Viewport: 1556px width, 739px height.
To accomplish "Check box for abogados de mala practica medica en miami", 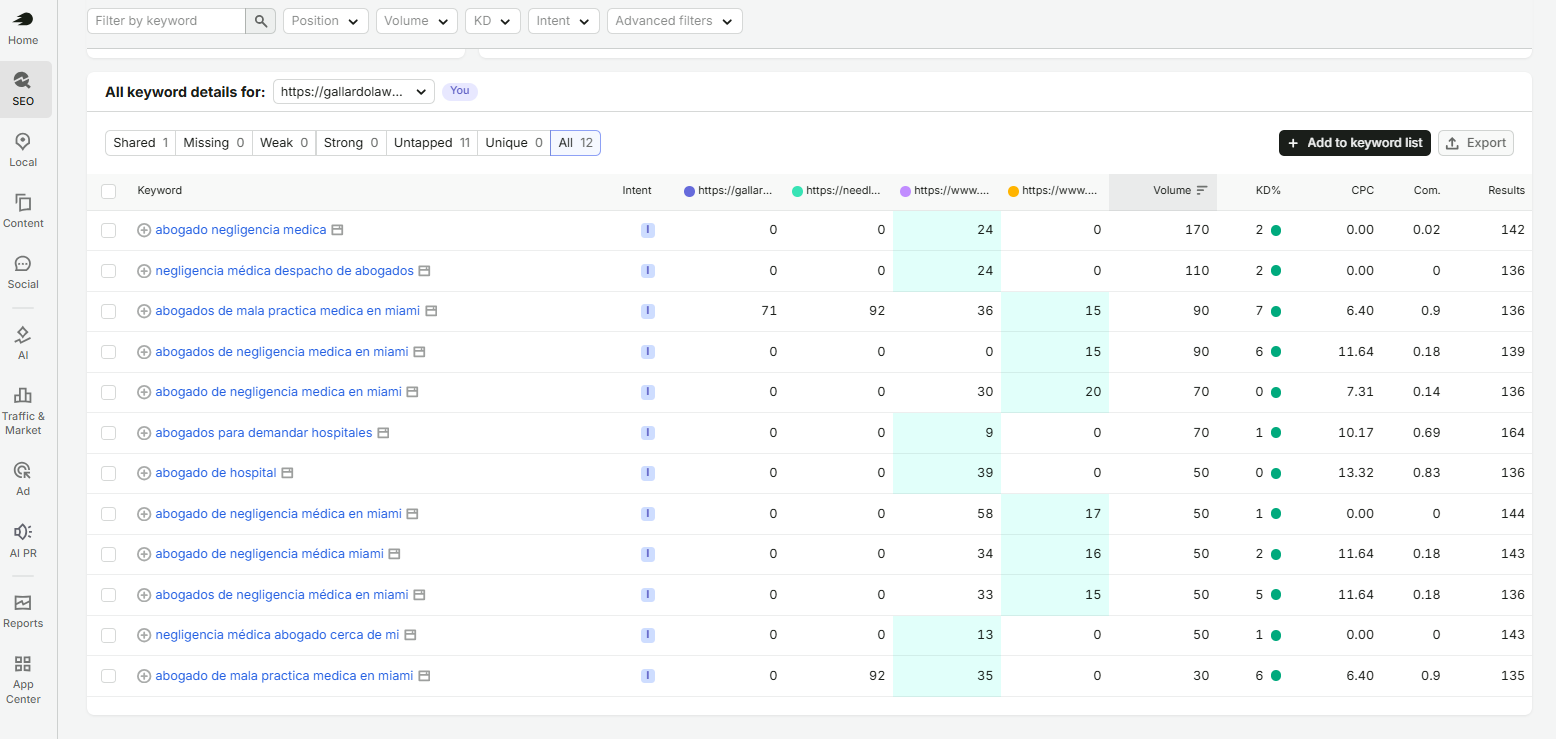I will coord(109,311).
